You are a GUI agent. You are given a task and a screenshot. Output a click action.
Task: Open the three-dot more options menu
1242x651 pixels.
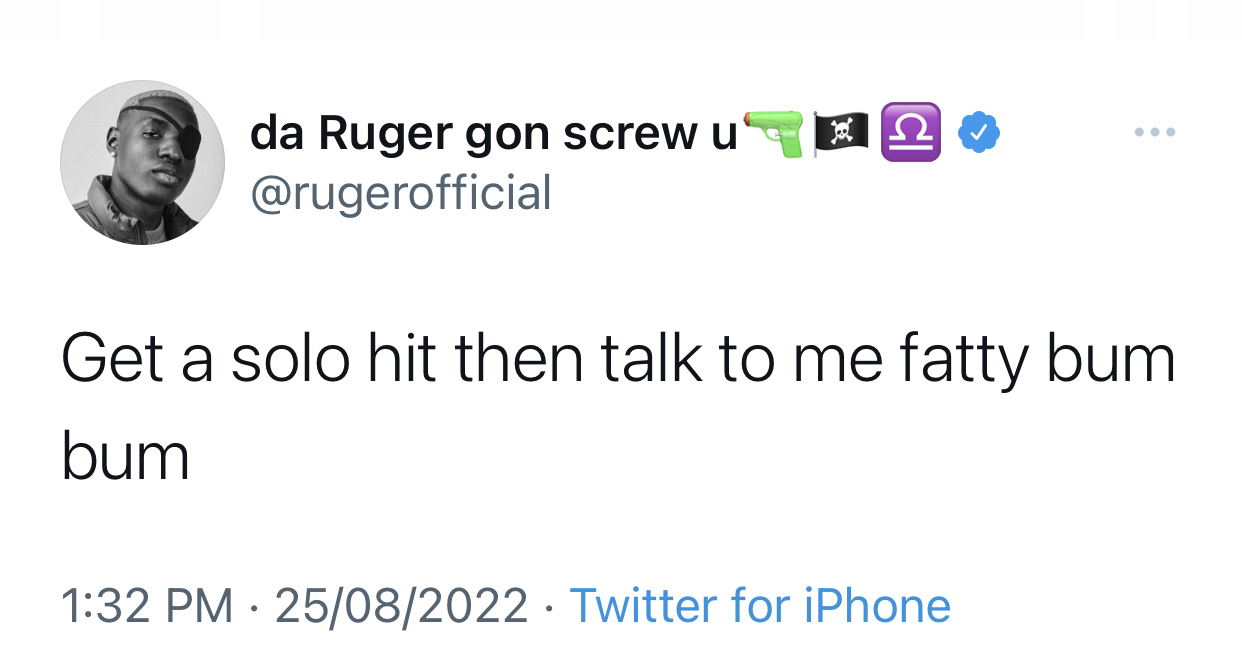[1155, 132]
